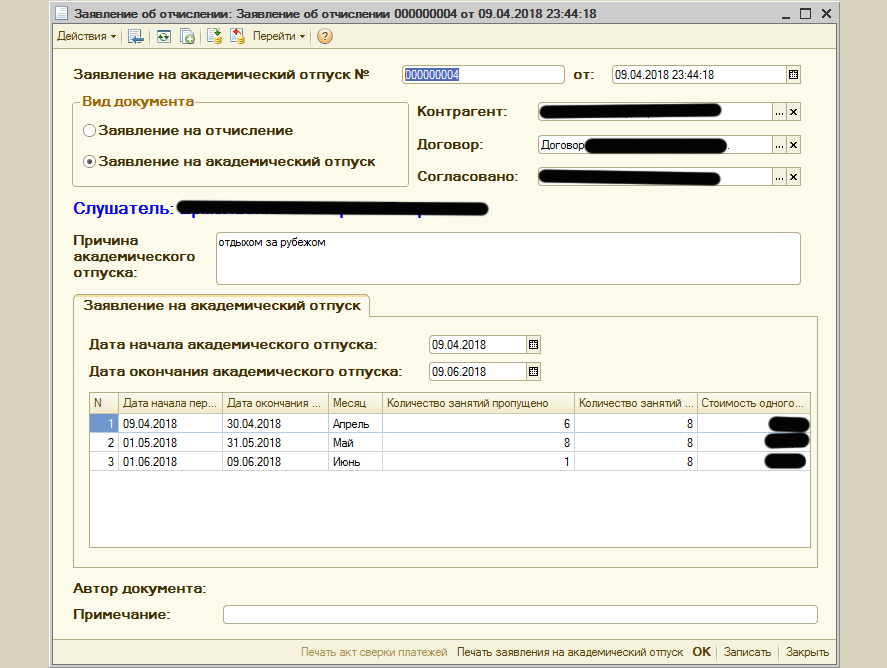Click 'Печать заявления на академический отпуск' button
This screenshot has width=887, height=668.
(x=569, y=651)
